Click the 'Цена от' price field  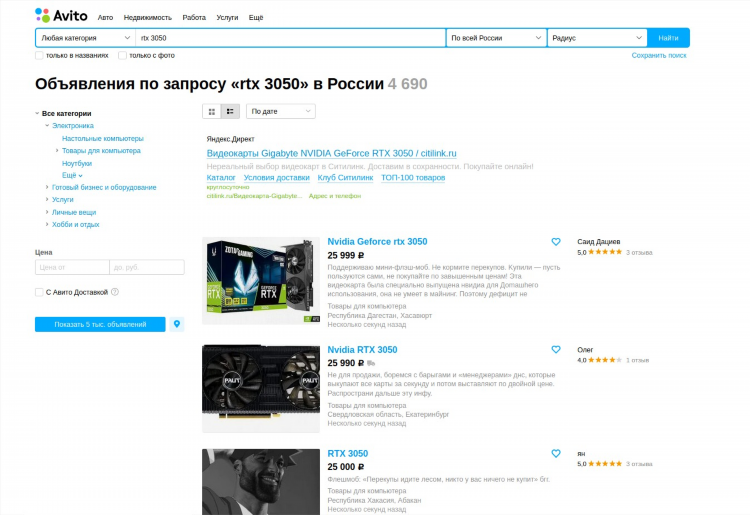[72, 267]
